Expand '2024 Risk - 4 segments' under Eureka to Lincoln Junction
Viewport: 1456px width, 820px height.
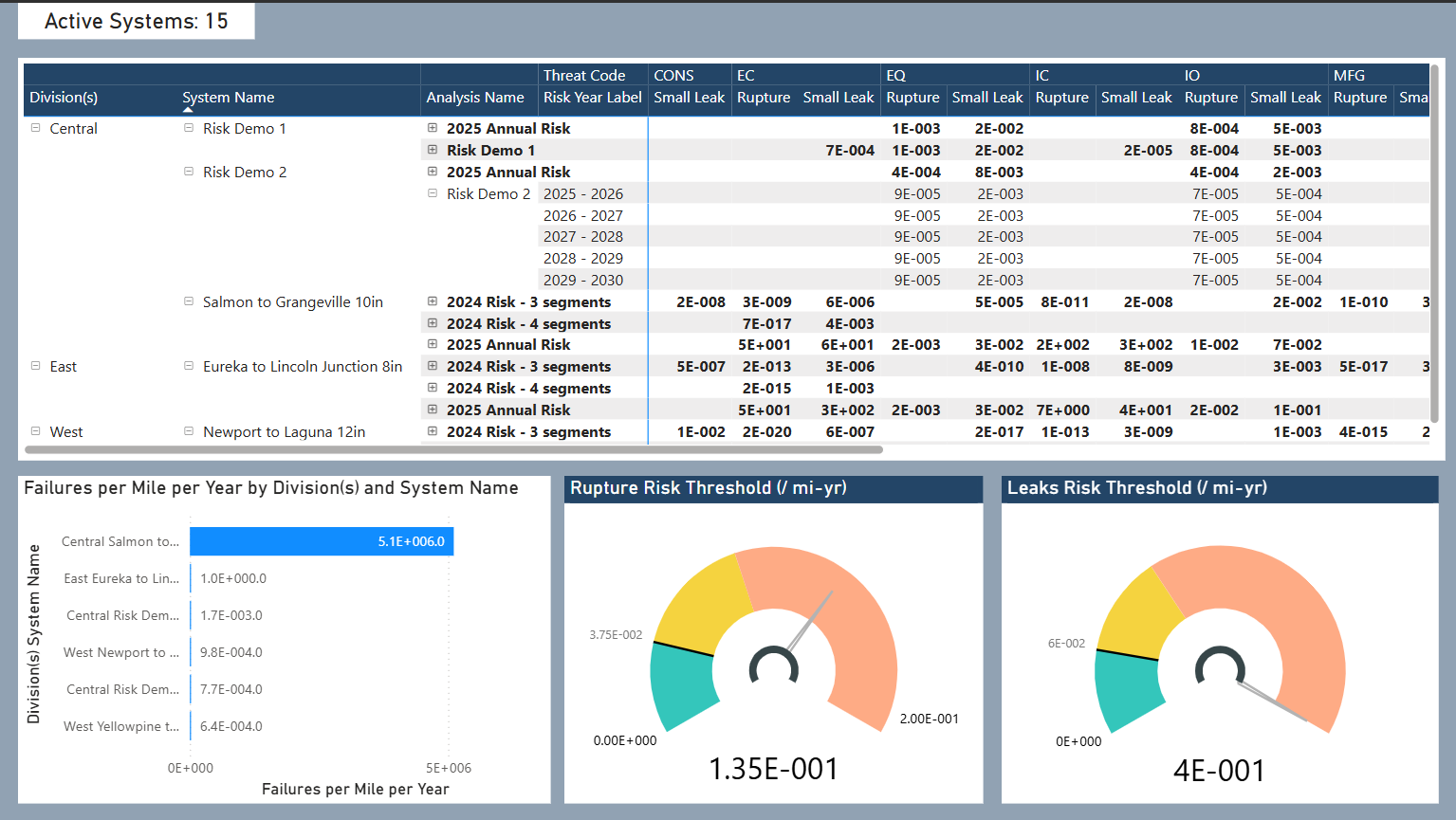click(433, 388)
